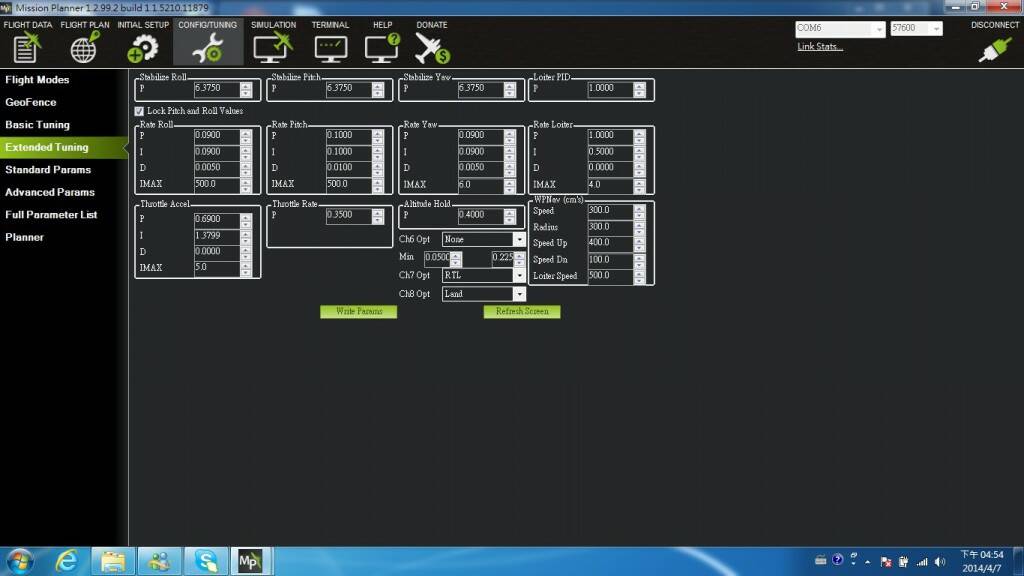The width and height of the screenshot is (1024, 576).
Task: Open Skype from the taskbar
Action: click(x=206, y=562)
